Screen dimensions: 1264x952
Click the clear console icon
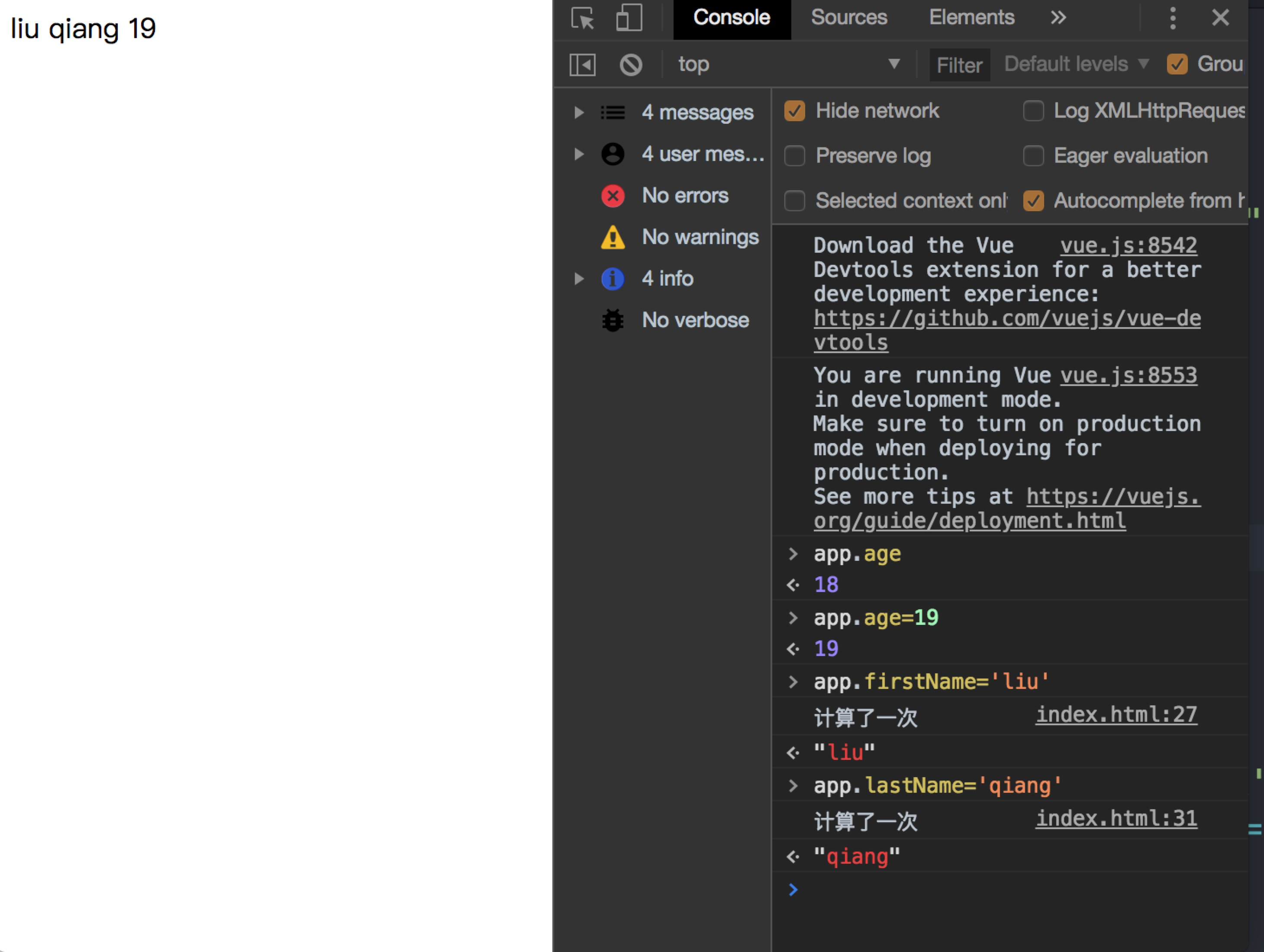click(x=631, y=64)
